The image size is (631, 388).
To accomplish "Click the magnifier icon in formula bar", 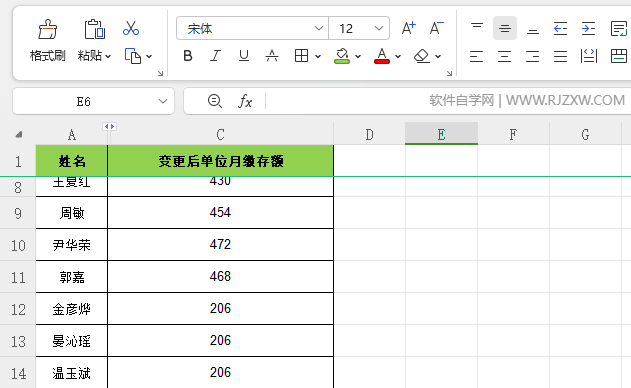I will click(x=215, y=101).
